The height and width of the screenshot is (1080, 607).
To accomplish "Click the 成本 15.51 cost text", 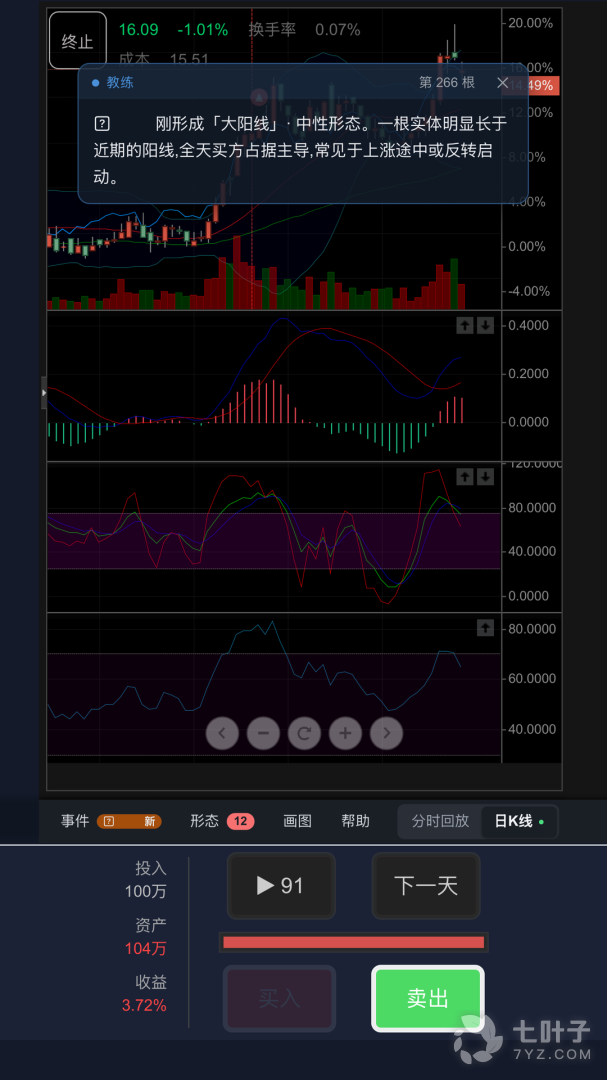I will point(164,60).
